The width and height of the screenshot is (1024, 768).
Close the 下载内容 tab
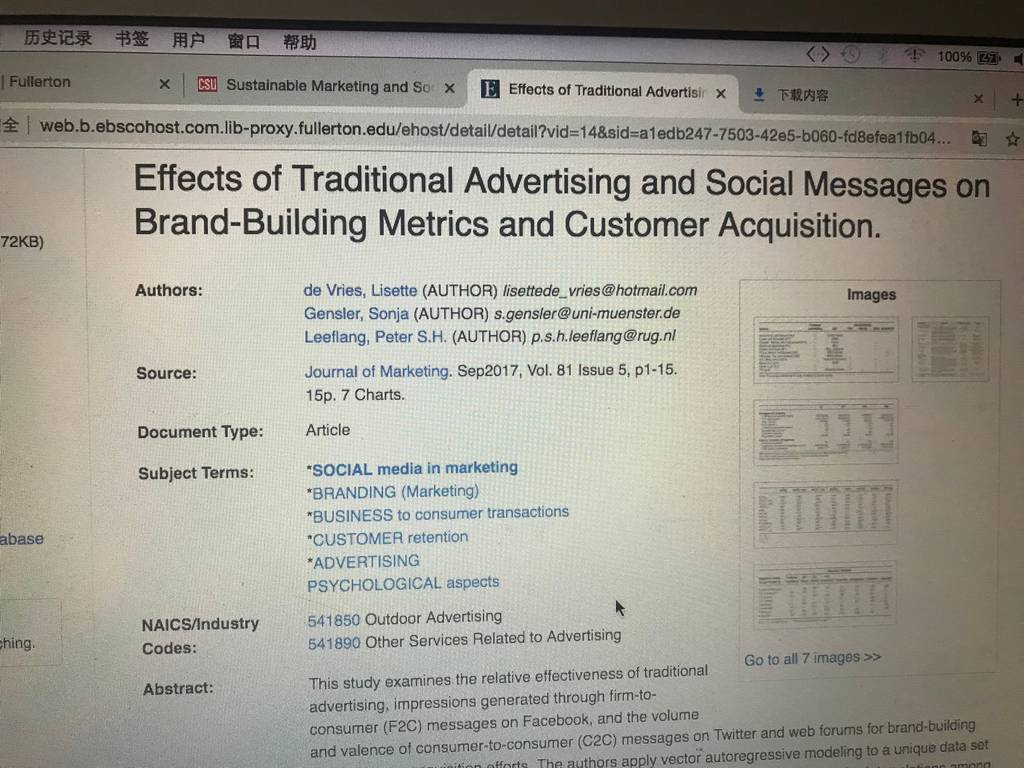coord(978,99)
